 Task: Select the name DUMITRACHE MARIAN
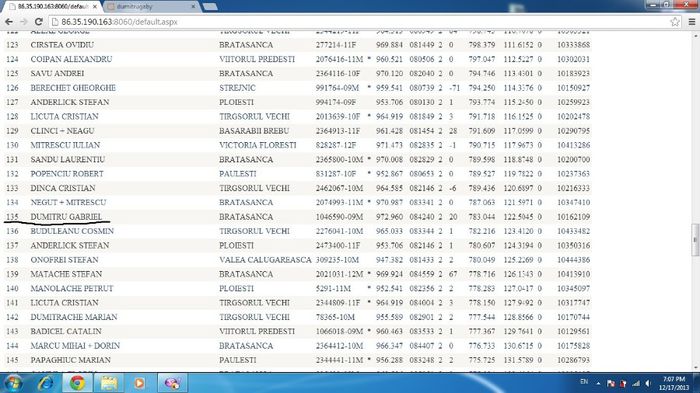pos(74,317)
